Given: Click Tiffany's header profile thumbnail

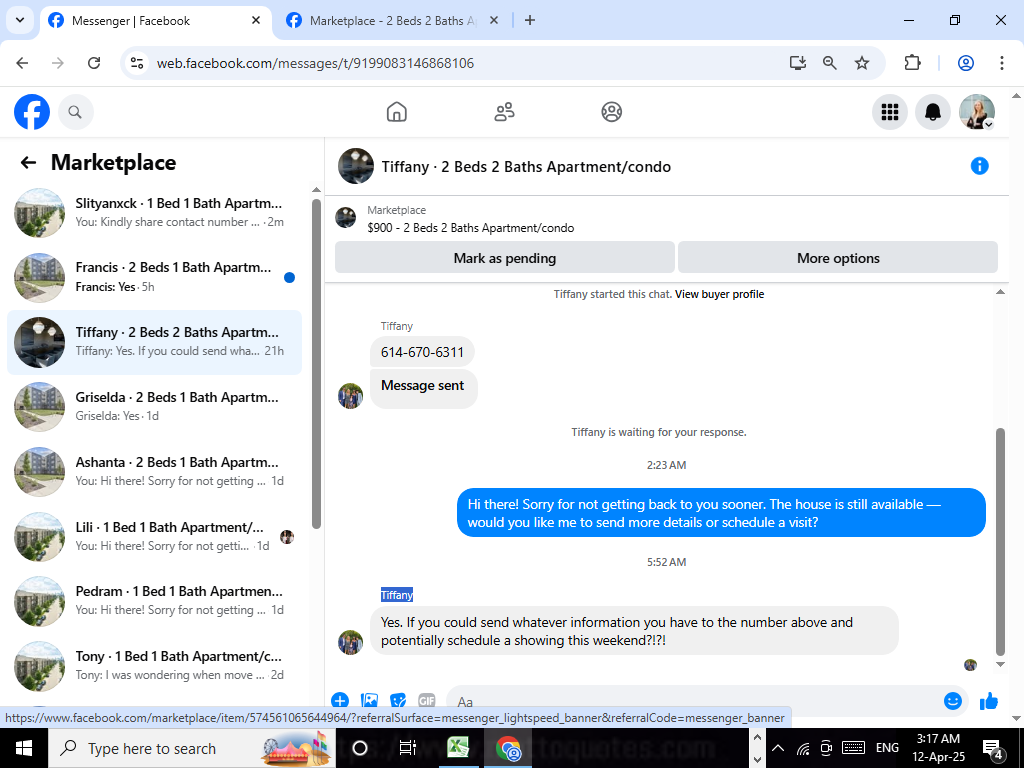Looking at the screenshot, I should (x=355, y=166).
